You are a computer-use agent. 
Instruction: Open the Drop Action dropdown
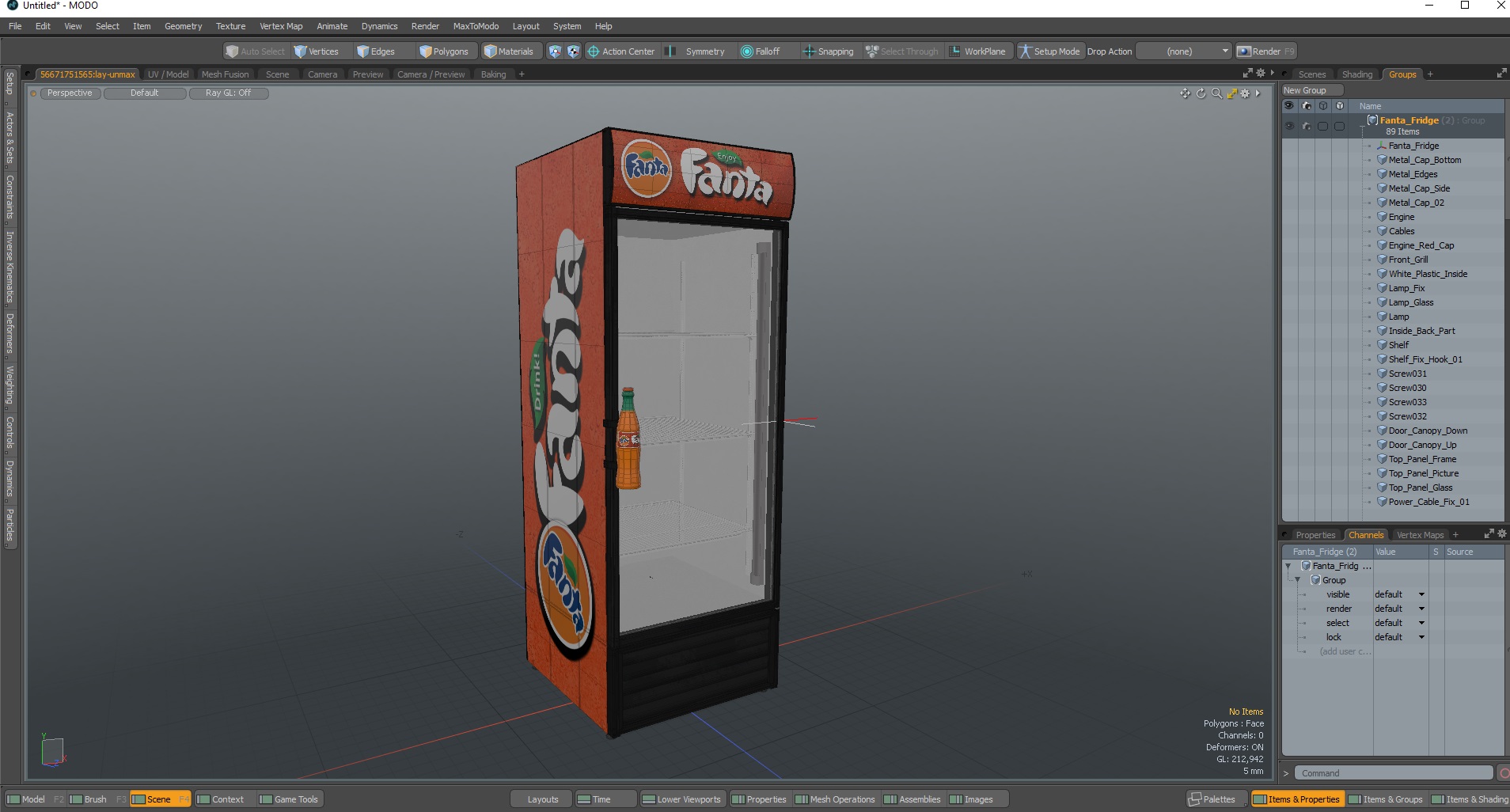point(1184,51)
